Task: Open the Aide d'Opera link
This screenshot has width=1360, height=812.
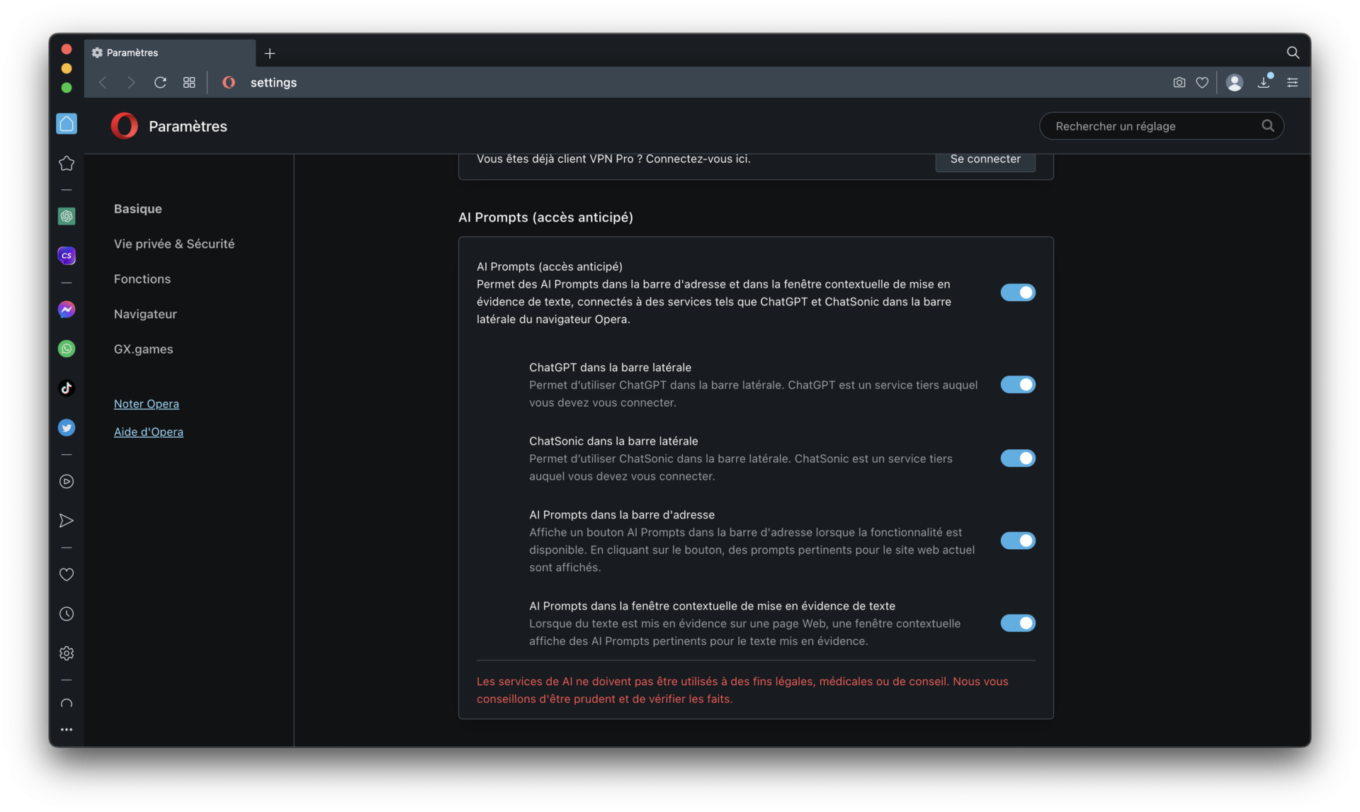Action: click(x=148, y=432)
